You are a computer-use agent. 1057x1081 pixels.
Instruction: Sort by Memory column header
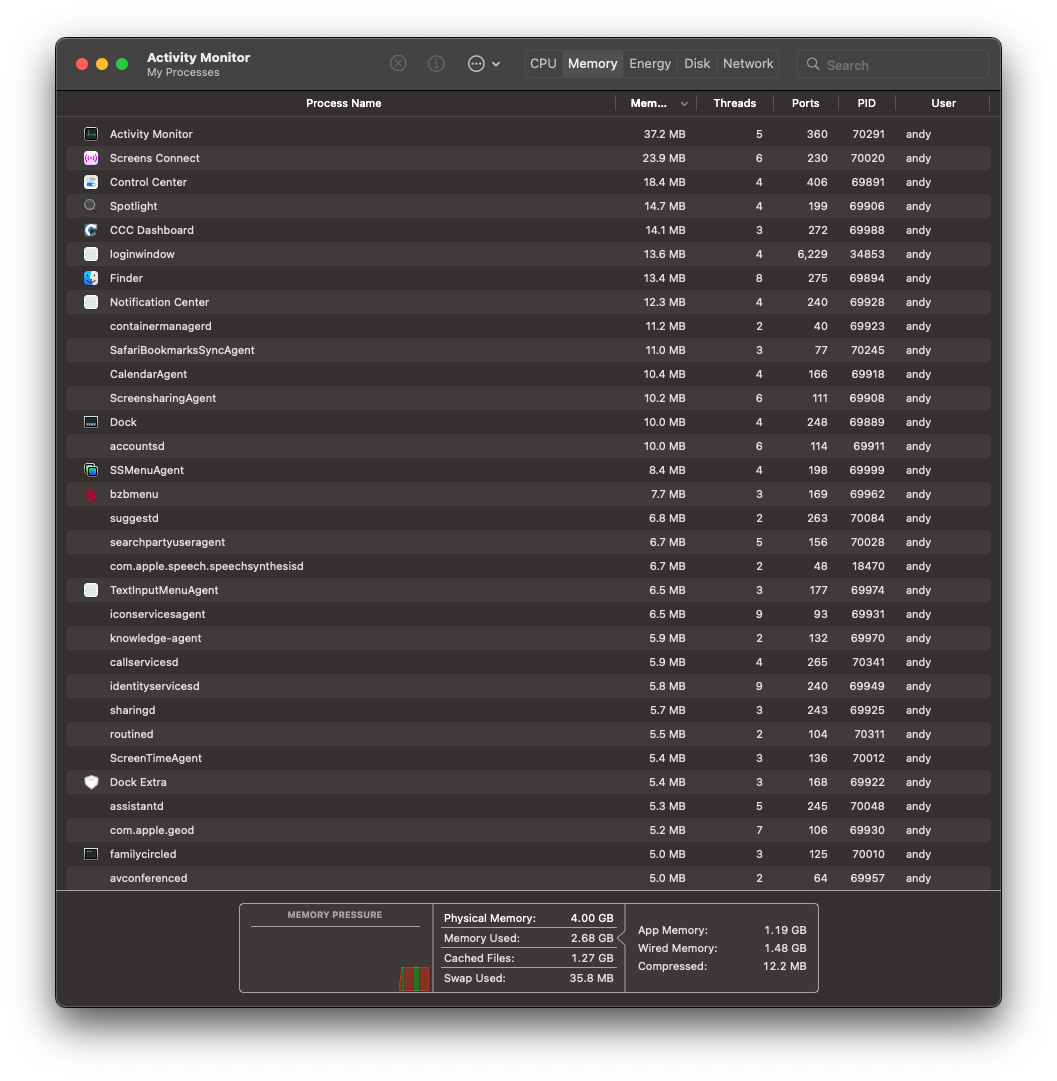(x=648, y=103)
